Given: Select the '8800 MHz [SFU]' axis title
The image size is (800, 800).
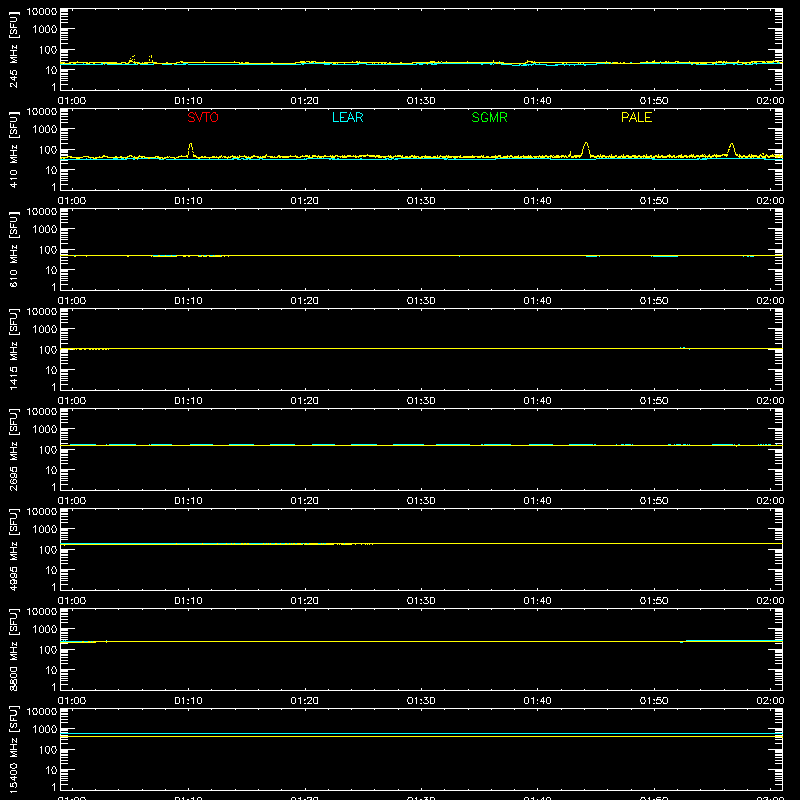Looking at the screenshot, I should [x=13, y=649].
